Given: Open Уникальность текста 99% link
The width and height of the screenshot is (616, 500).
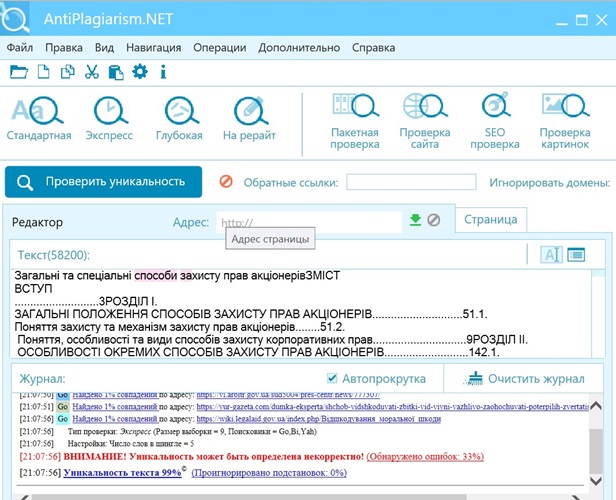Looking at the screenshot, I should point(122,472).
